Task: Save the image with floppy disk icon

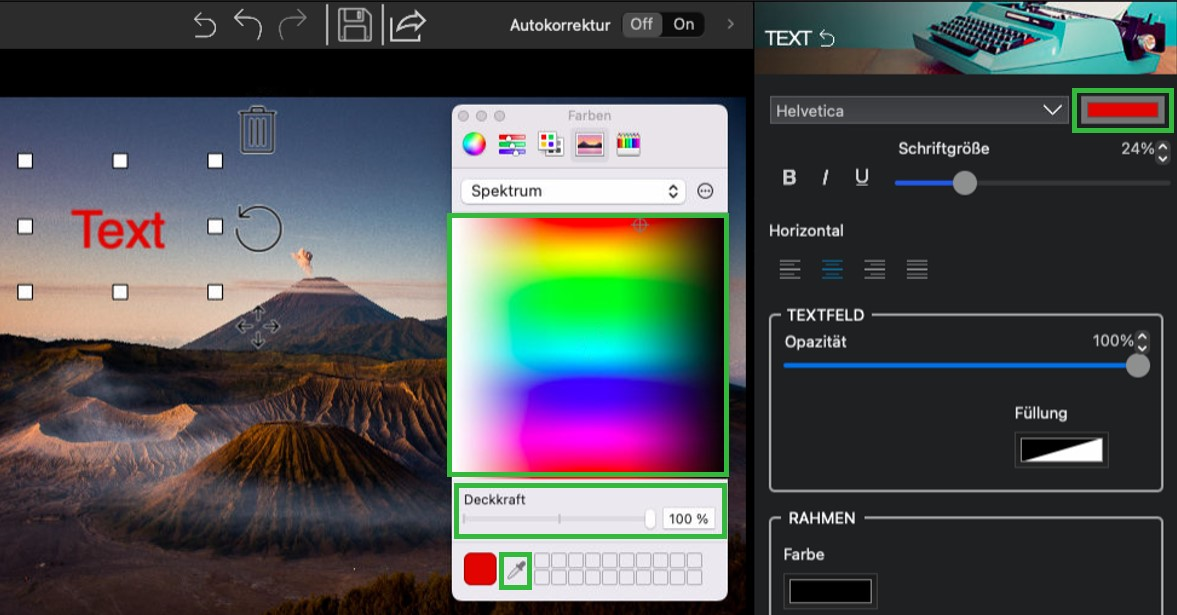Action: 354,25
